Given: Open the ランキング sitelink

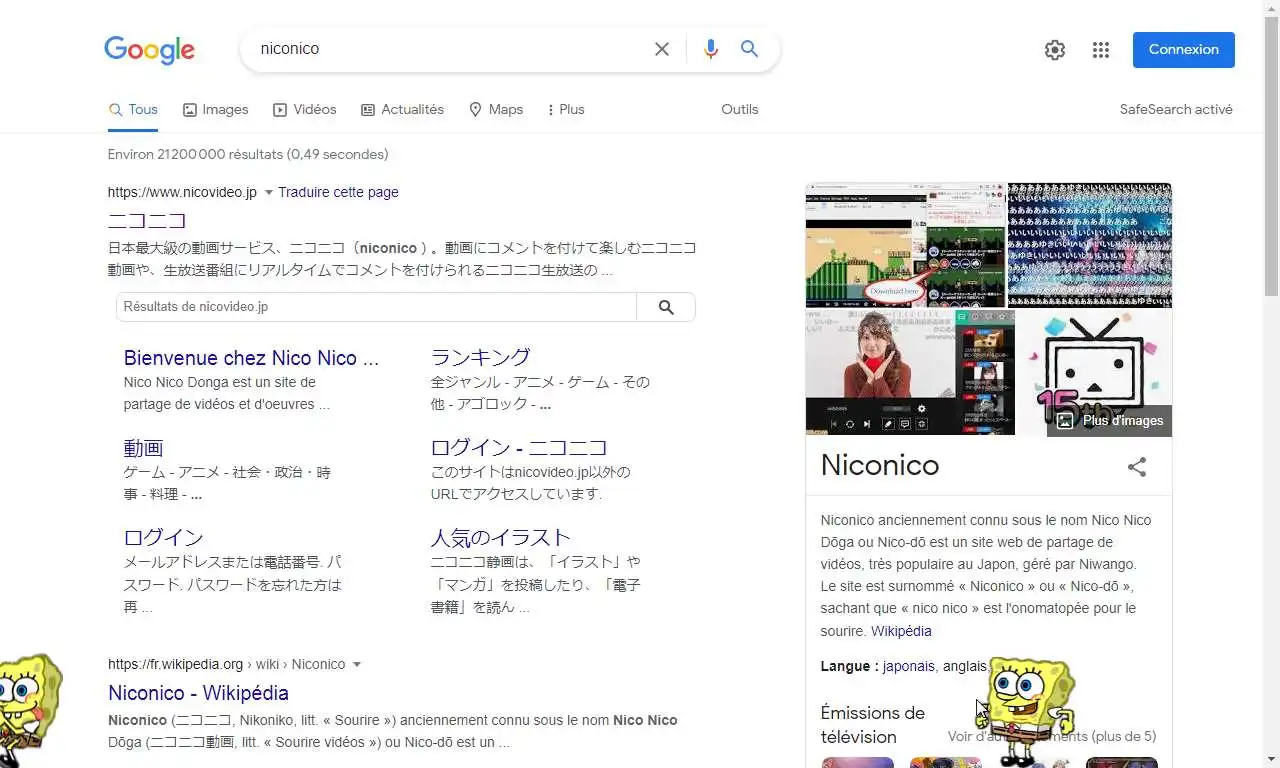Looking at the screenshot, I should pyautogui.click(x=480, y=357).
